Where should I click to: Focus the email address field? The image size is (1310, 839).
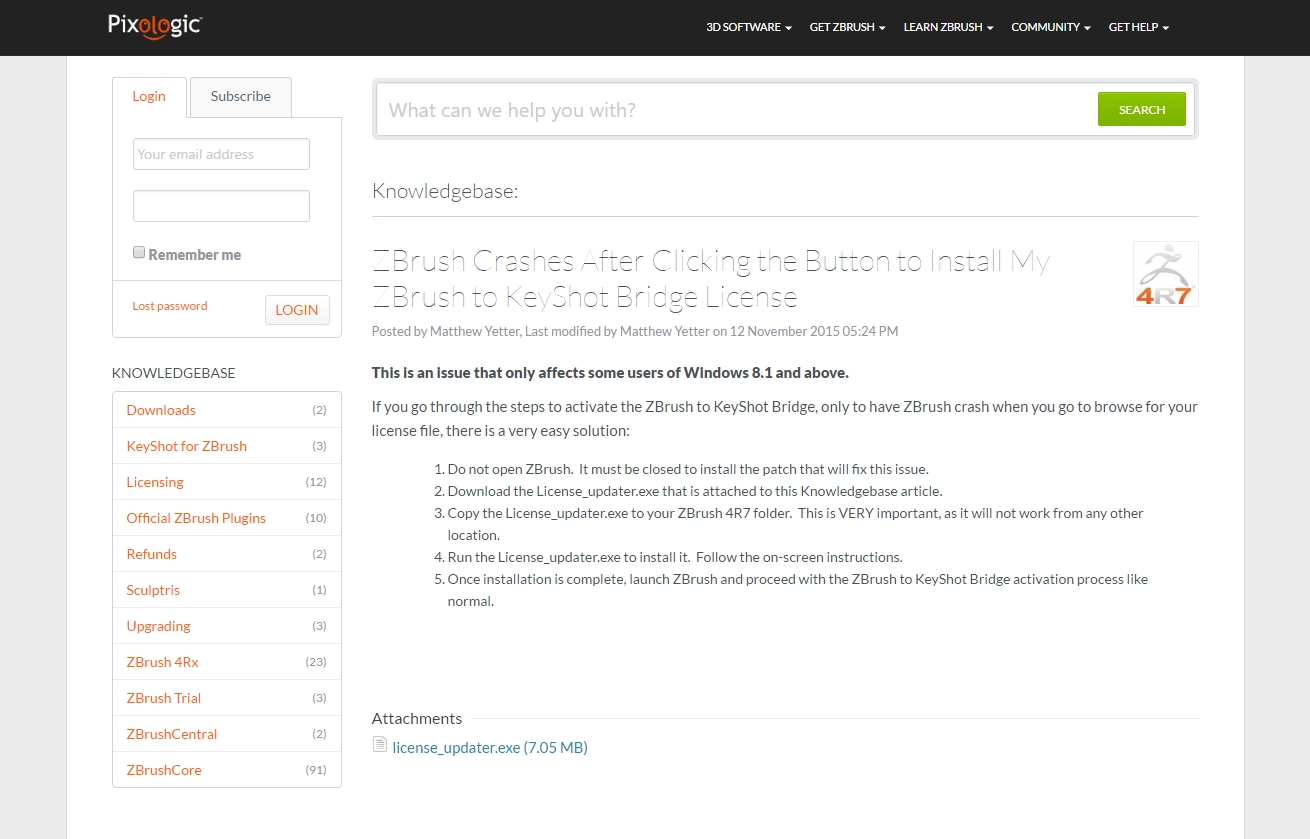[x=221, y=154]
